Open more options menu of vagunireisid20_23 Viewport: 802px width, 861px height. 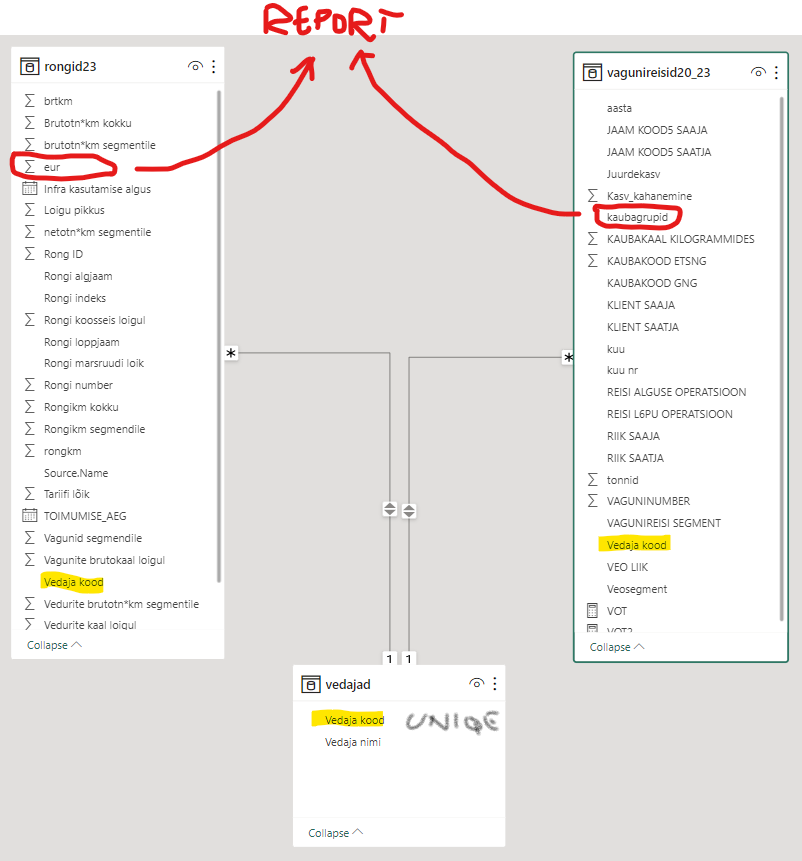[776, 72]
